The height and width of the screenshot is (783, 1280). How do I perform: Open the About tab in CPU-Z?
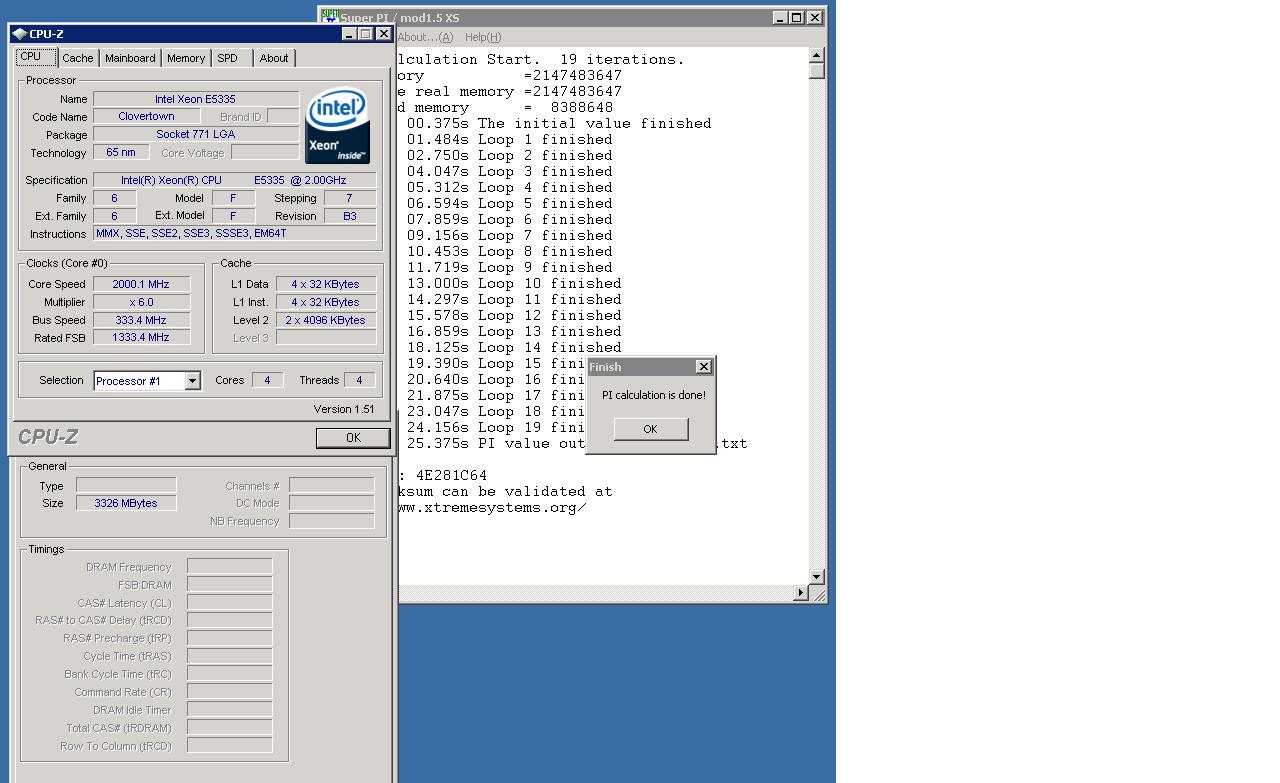[274, 58]
